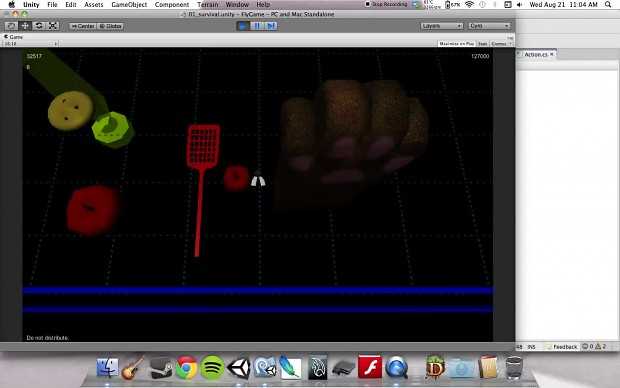620x388 pixels.
Task: Toggle pivot mode Center button
Action: [x=83, y=26]
